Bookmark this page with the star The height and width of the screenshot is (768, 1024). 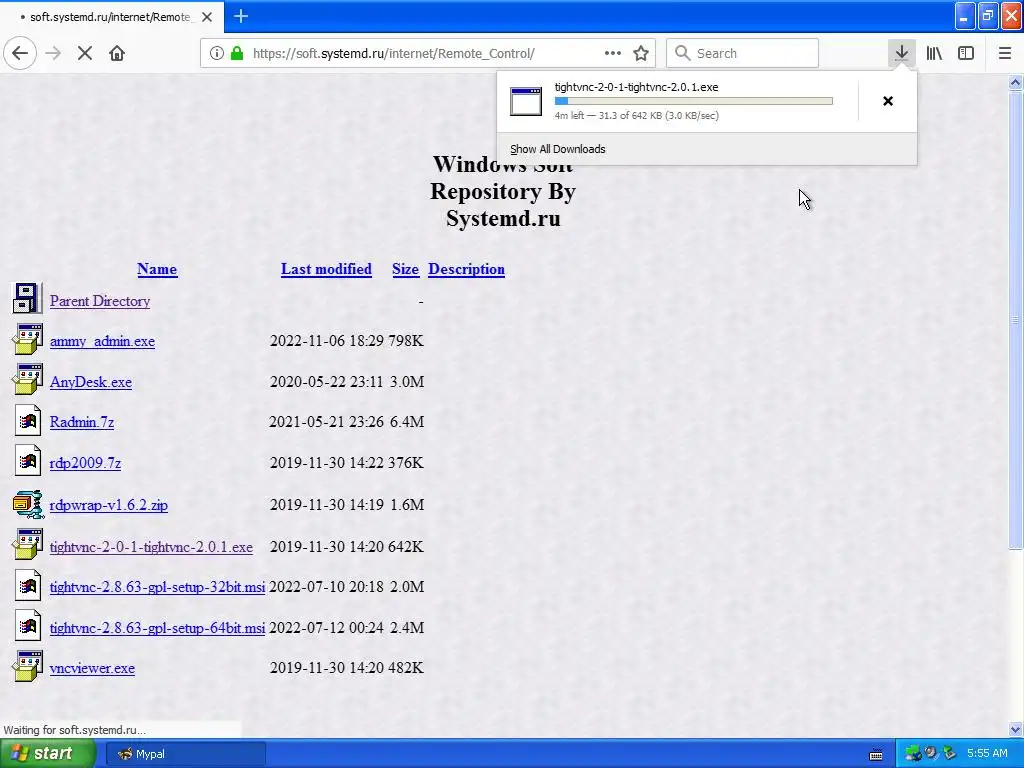click(641, 53)
